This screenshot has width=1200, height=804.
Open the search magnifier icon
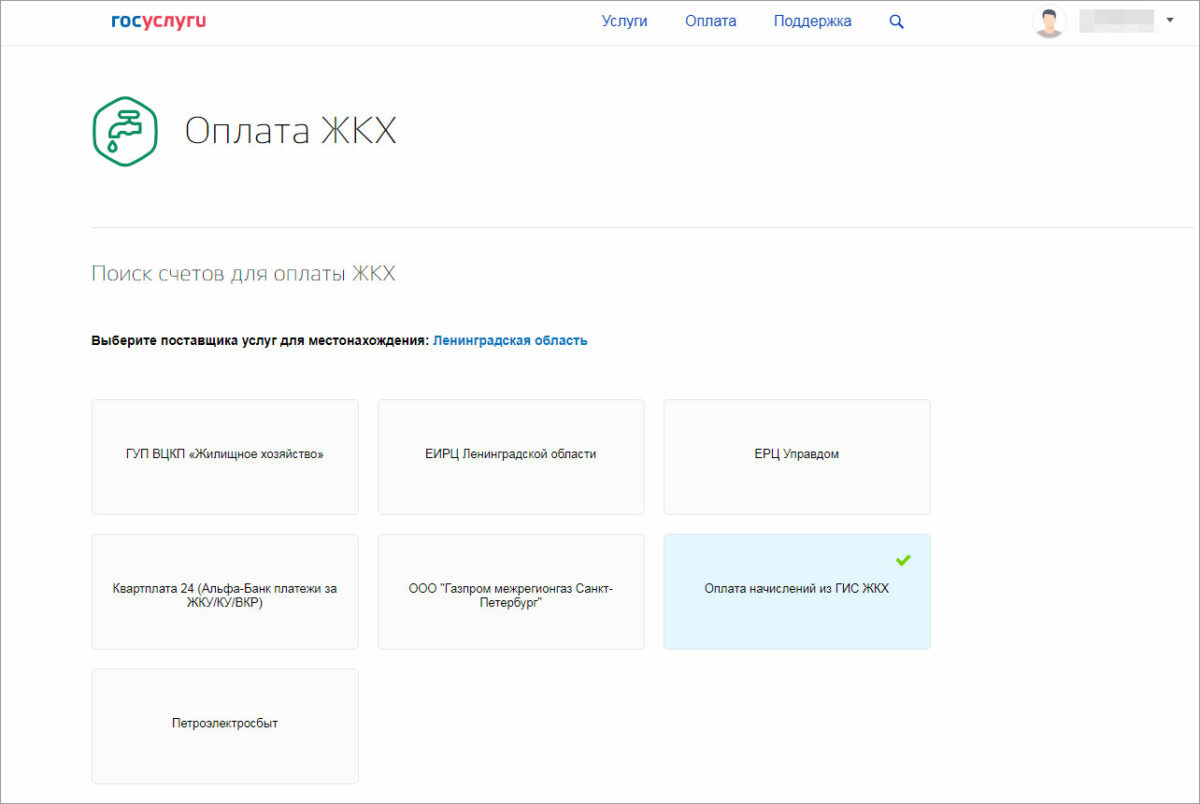[896, 21]
